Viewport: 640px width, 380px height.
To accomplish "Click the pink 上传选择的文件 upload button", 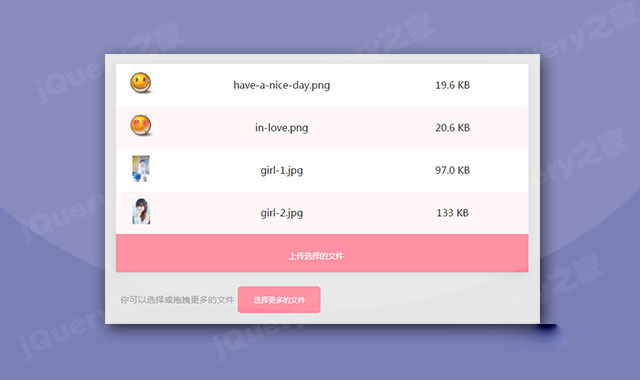I will pos(322,253).
